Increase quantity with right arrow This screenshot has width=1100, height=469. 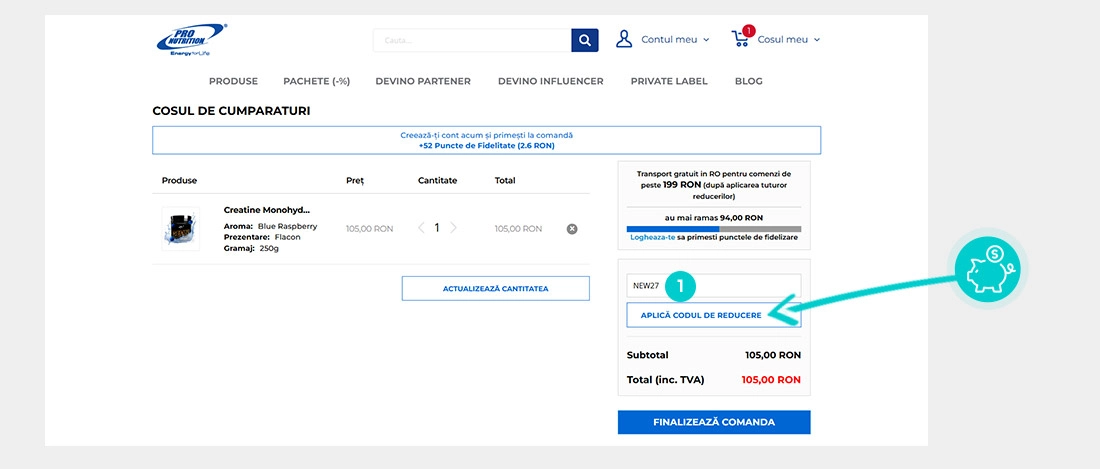453,228
